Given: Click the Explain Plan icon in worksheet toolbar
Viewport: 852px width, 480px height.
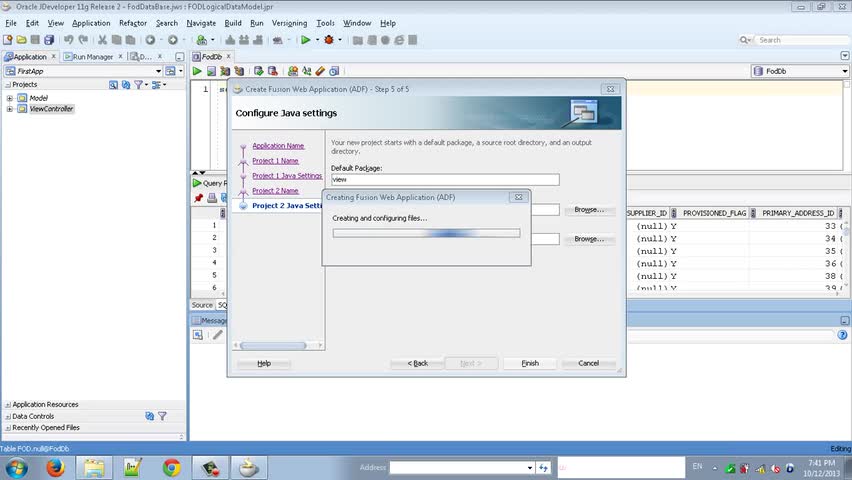Looking at the screenshot, I should pos(225,71).
